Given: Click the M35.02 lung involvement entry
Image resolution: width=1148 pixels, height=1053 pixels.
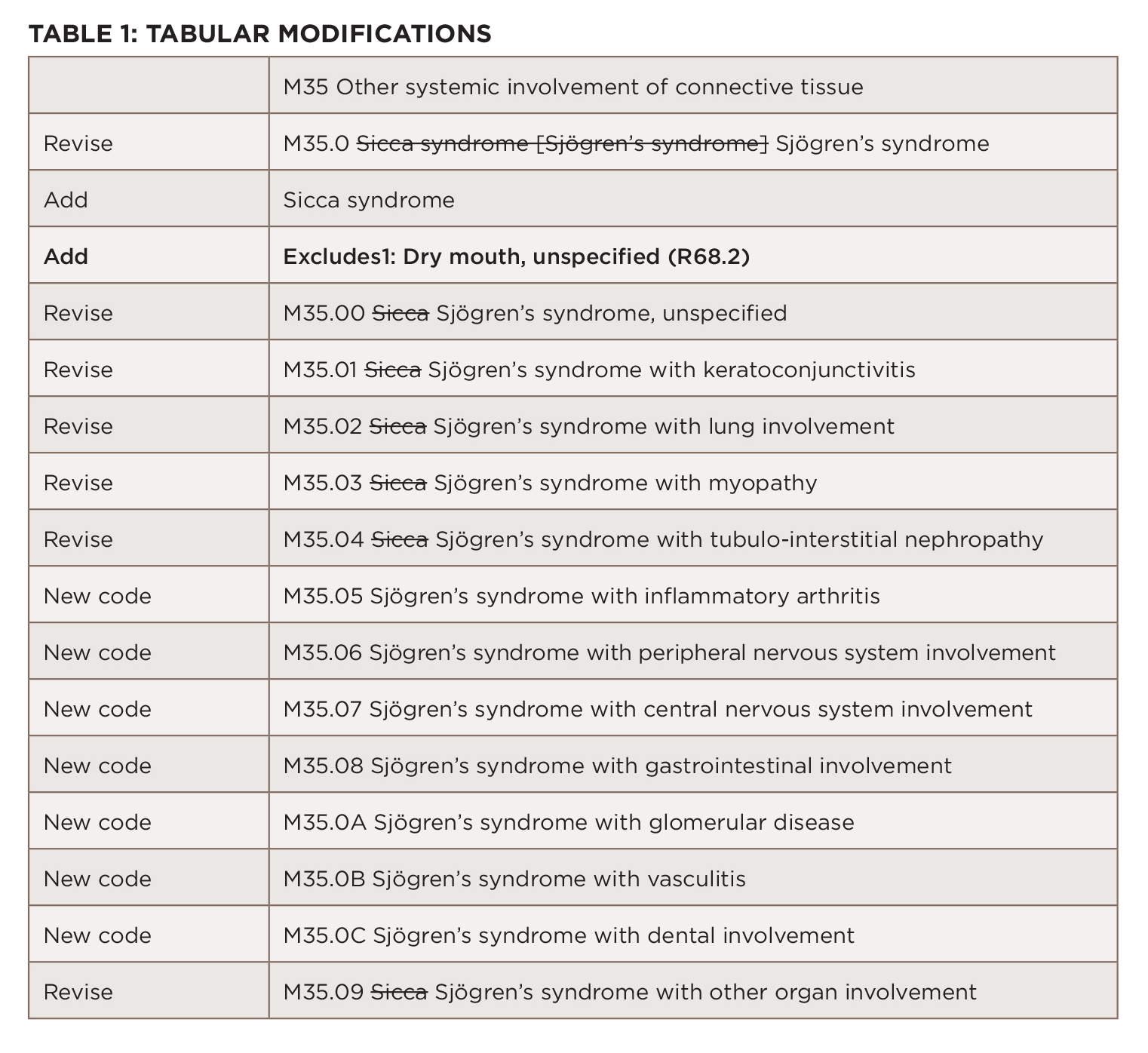Looking at the screenshot, I should pos(588,426).
